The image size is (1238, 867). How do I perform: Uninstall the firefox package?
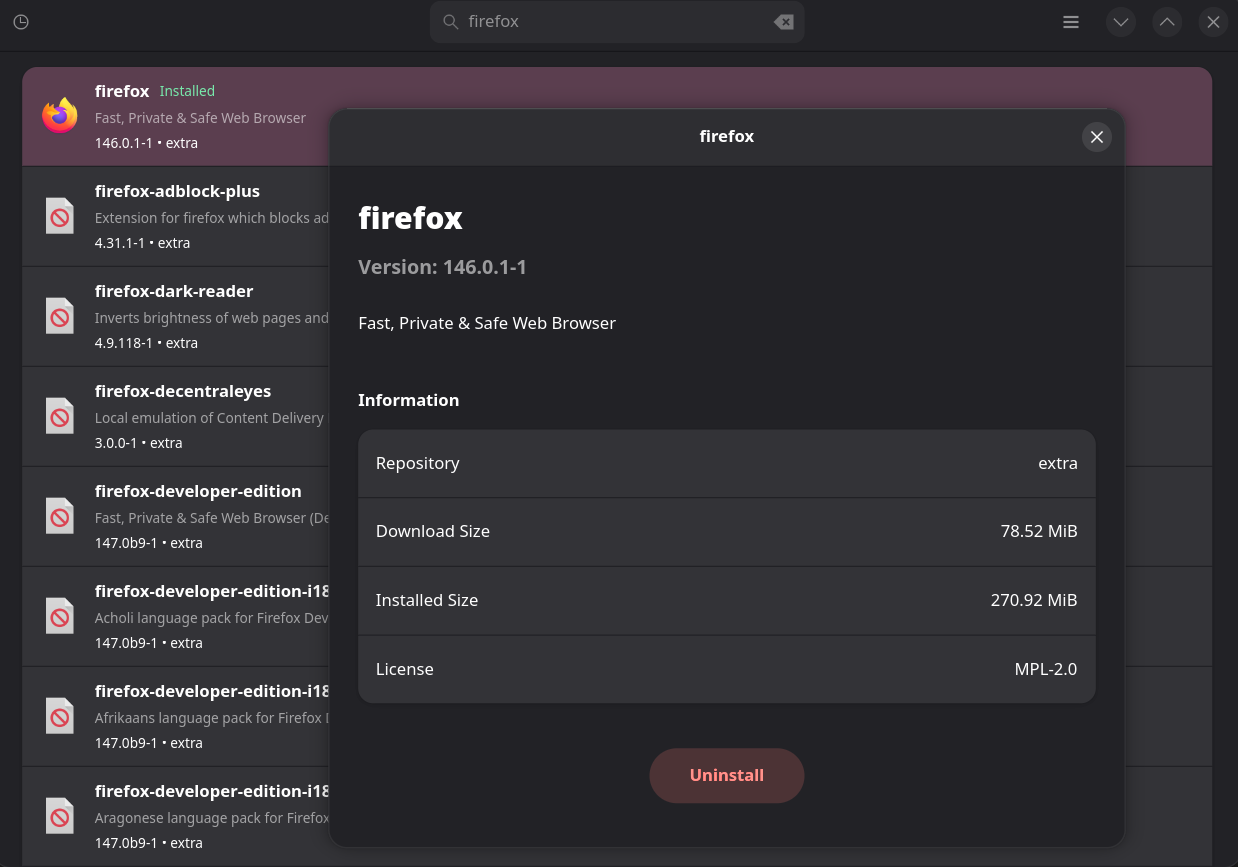tap(727, 775)
